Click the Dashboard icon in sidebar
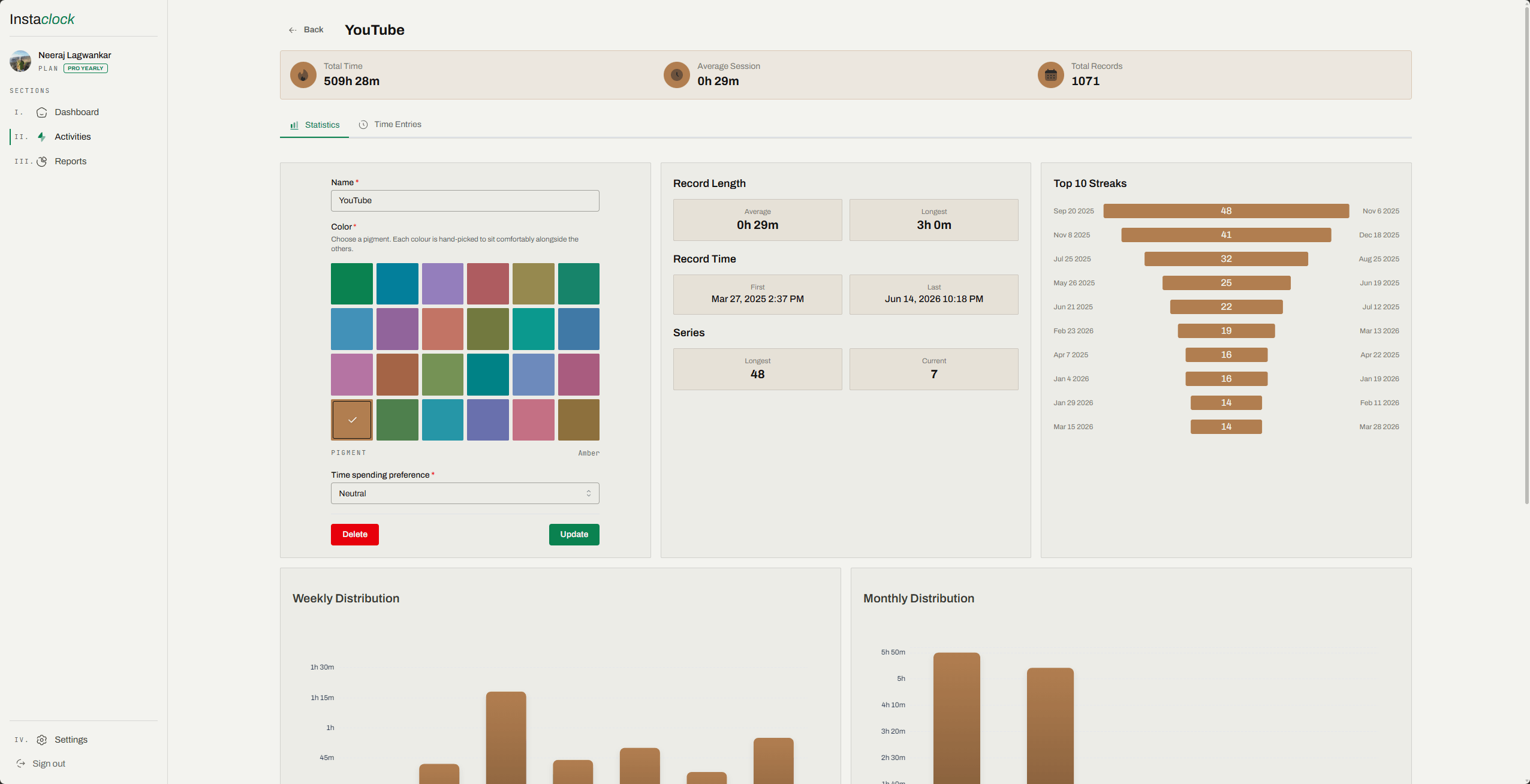Screen dimensions: 1530x784 pos(41,113)
